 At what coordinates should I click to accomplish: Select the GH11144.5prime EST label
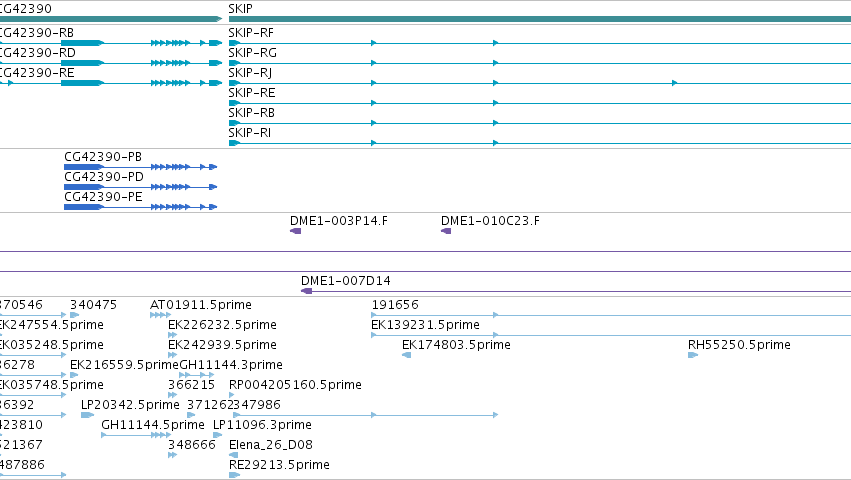coord(153,425)
